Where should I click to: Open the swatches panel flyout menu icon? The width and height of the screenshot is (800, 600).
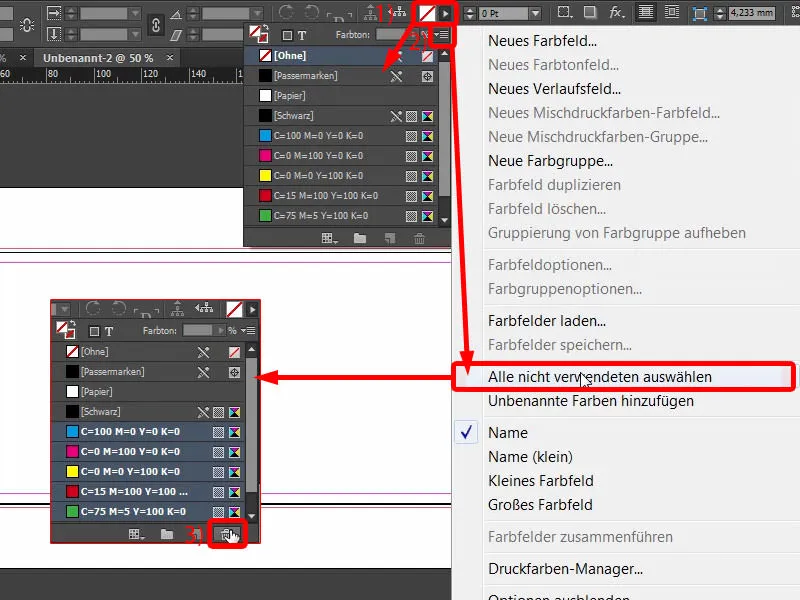pos(442,35)
